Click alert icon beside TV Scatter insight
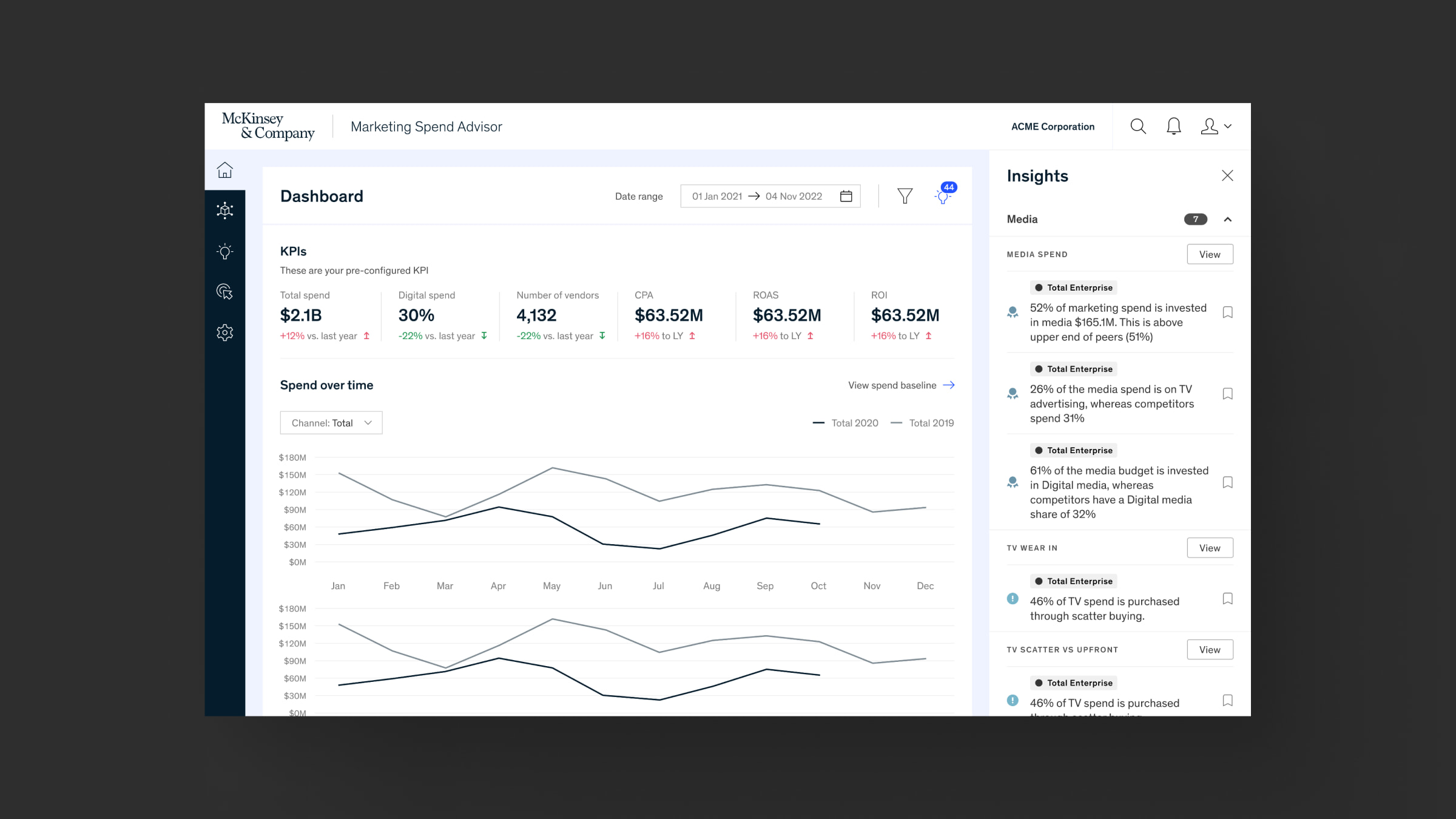Screen dimensions: 1456x819 [1013, 701]
